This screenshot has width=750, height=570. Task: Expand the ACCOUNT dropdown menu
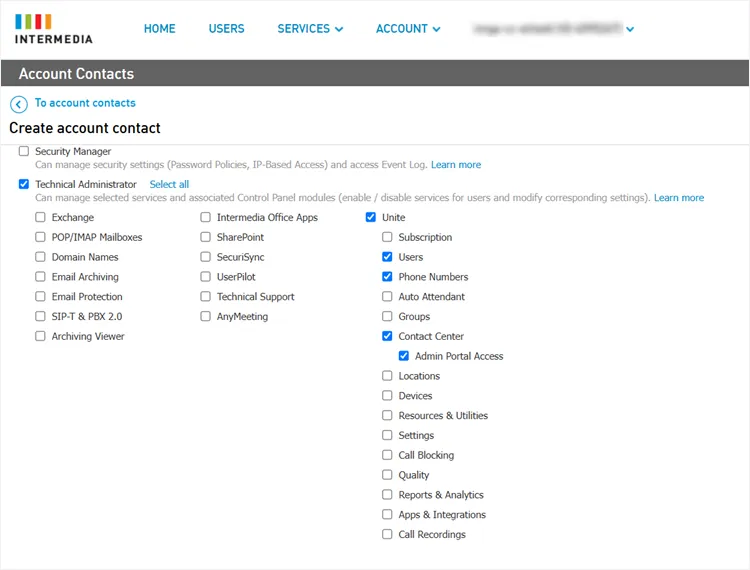coord(408,29)
